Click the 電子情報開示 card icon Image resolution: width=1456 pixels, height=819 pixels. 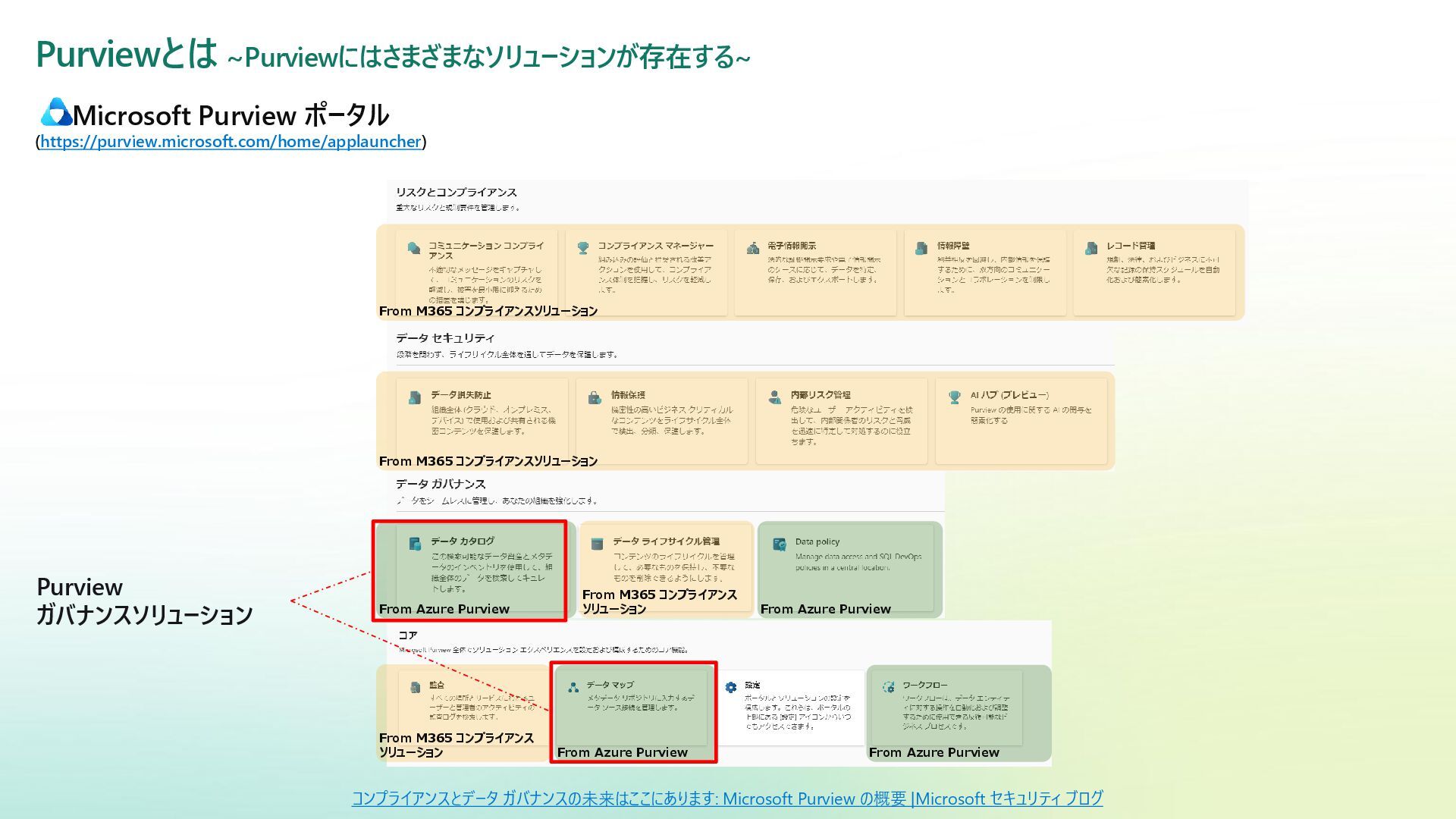[x=753, y=248]
